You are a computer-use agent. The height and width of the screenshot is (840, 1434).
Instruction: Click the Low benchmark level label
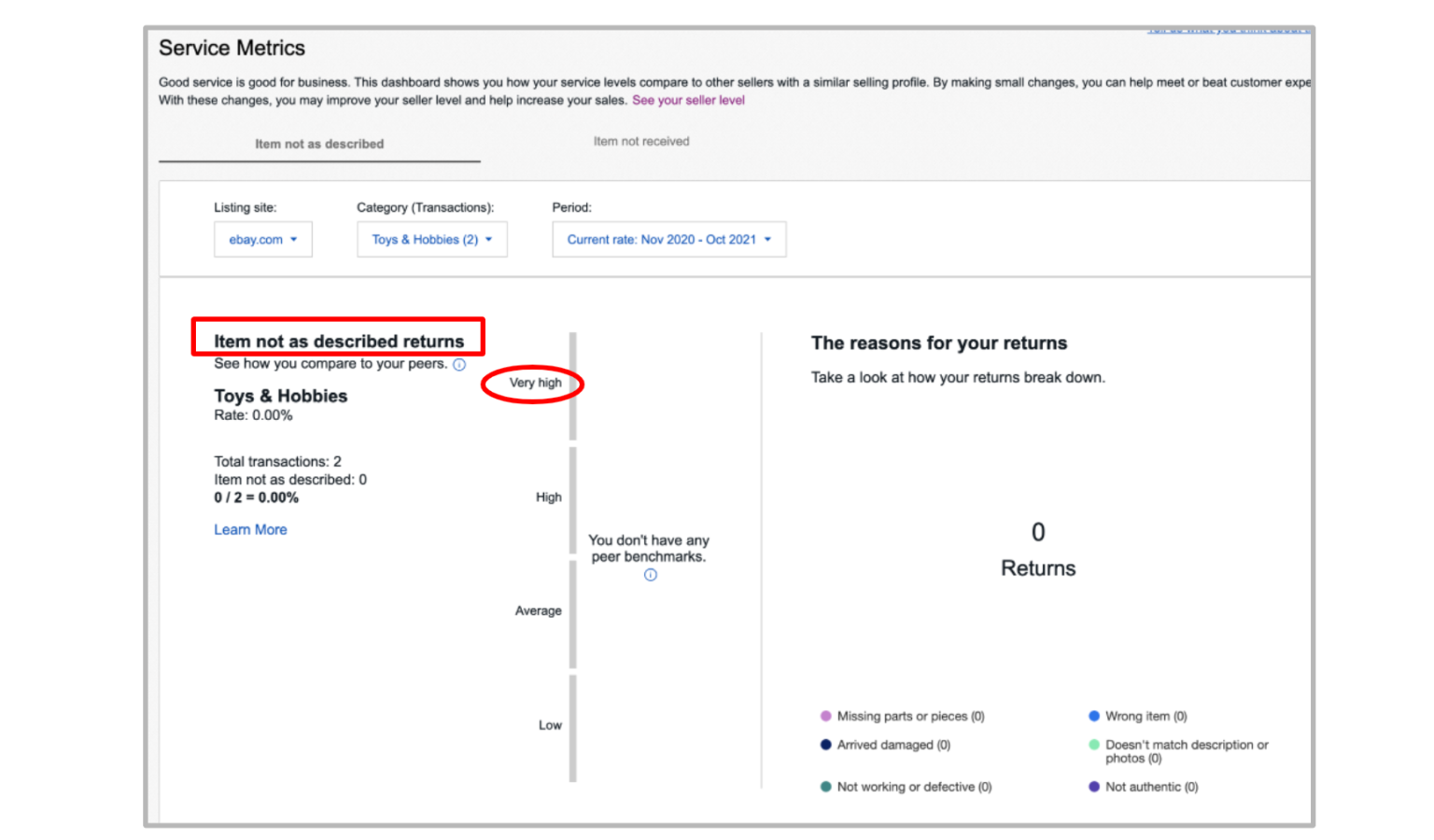tap(550, 725)
